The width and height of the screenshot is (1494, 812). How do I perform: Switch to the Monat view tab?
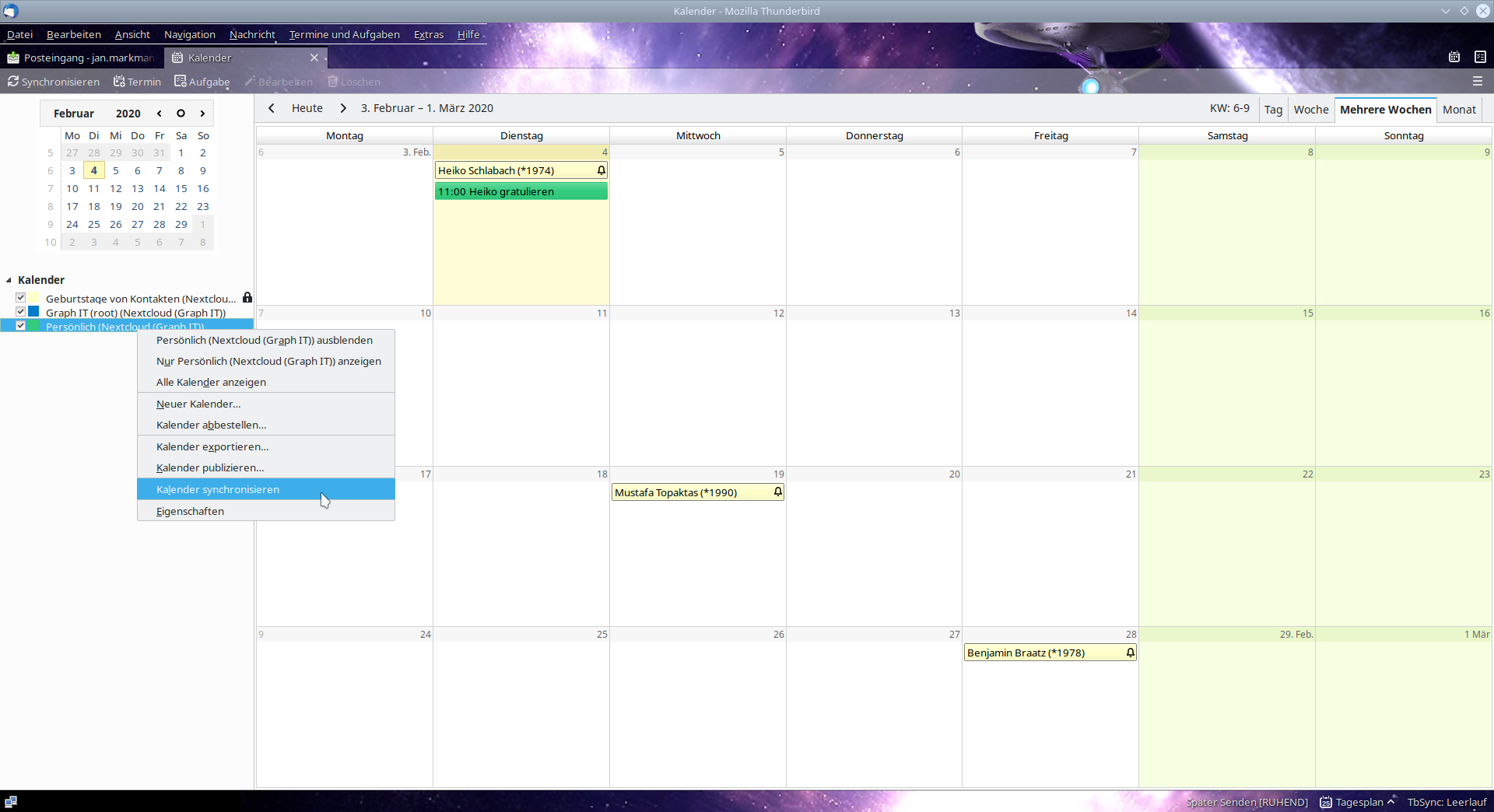click(1458, 110)
